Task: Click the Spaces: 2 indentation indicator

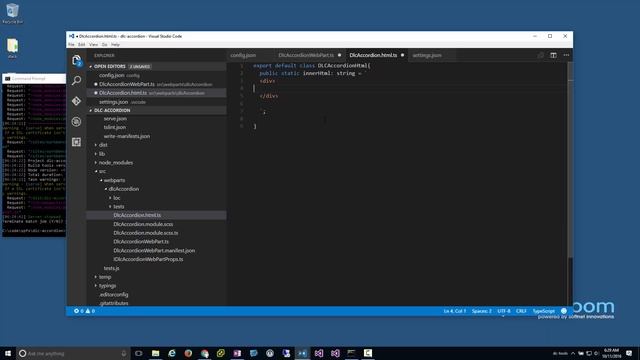Action: coord(482,311)
